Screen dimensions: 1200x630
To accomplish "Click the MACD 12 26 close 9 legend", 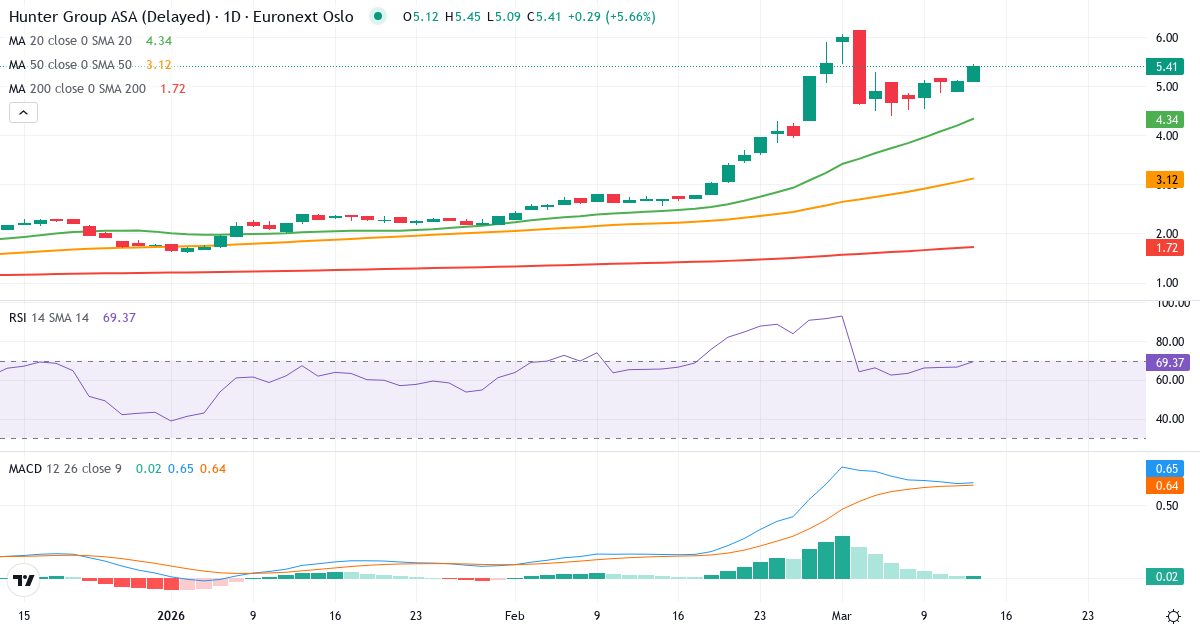I will point(65,468).
